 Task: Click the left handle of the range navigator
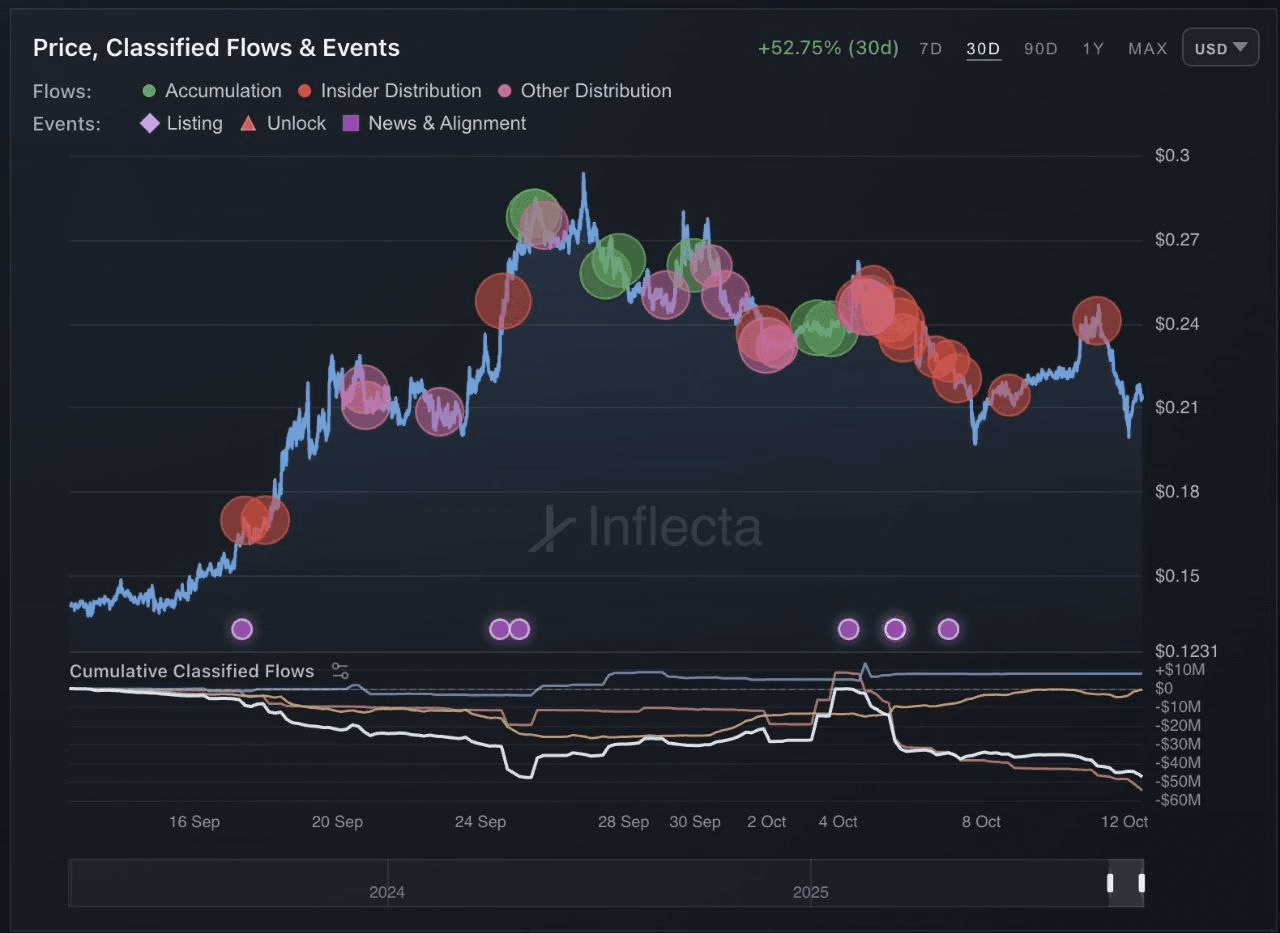[1109, 883]
